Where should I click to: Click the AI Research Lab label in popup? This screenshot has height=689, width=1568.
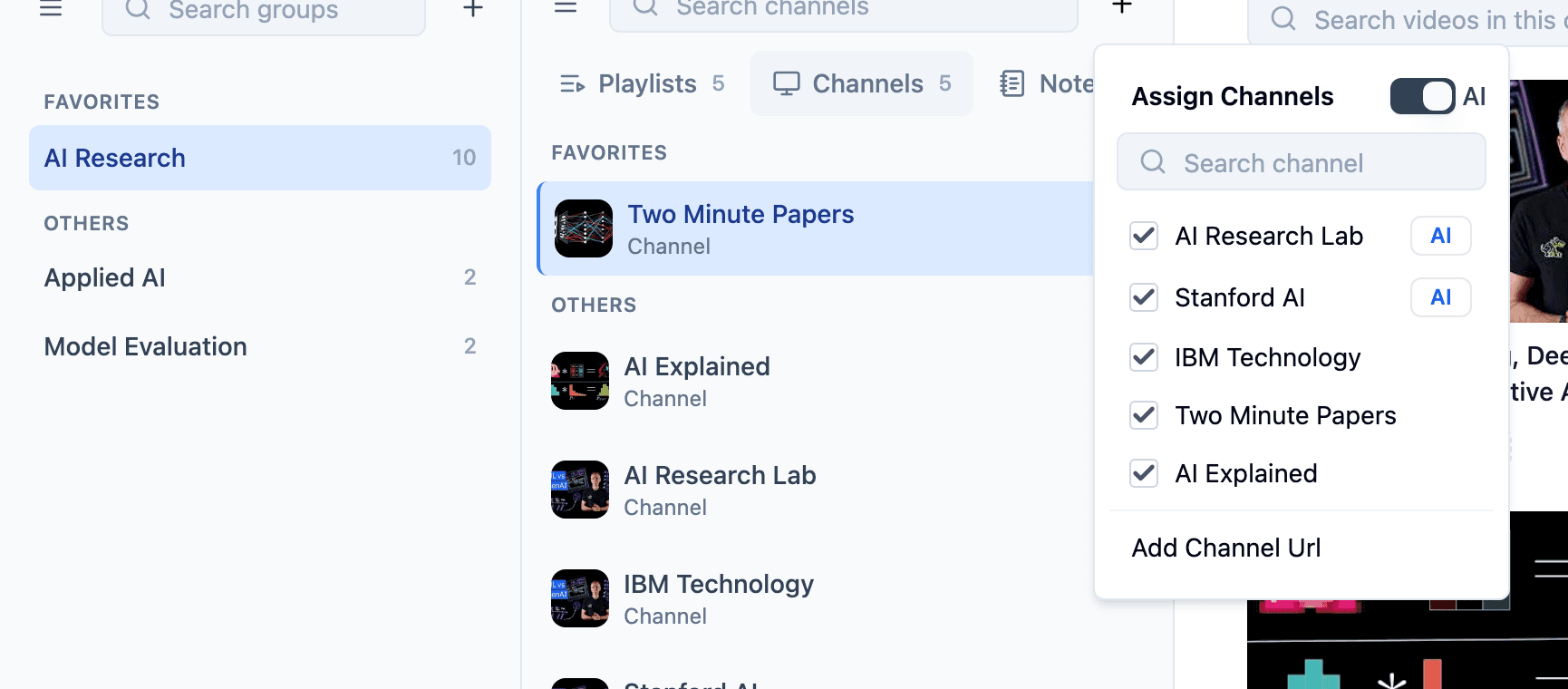click(1269, 236)
